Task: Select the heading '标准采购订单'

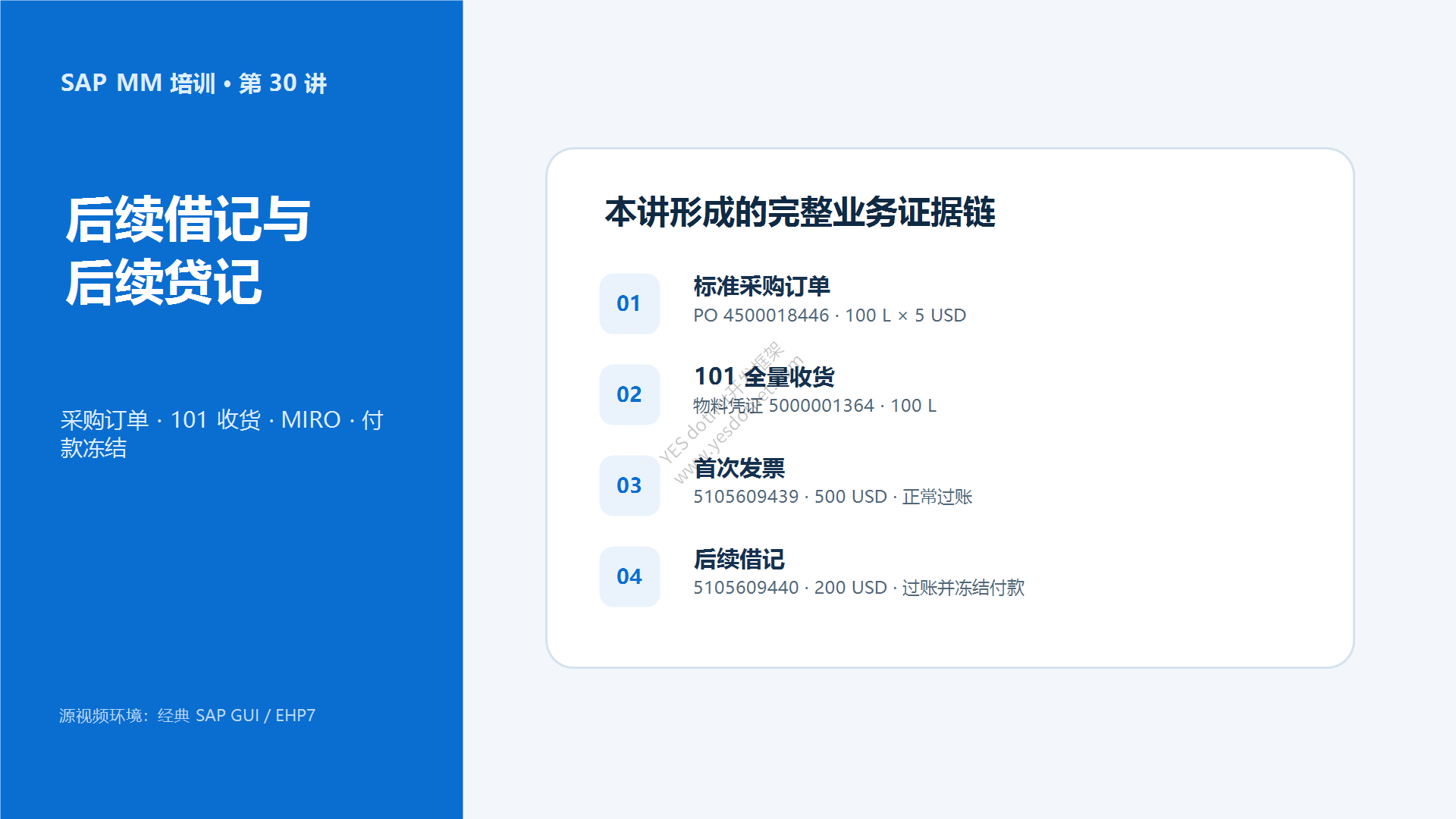Action: (x=761, y=287)
